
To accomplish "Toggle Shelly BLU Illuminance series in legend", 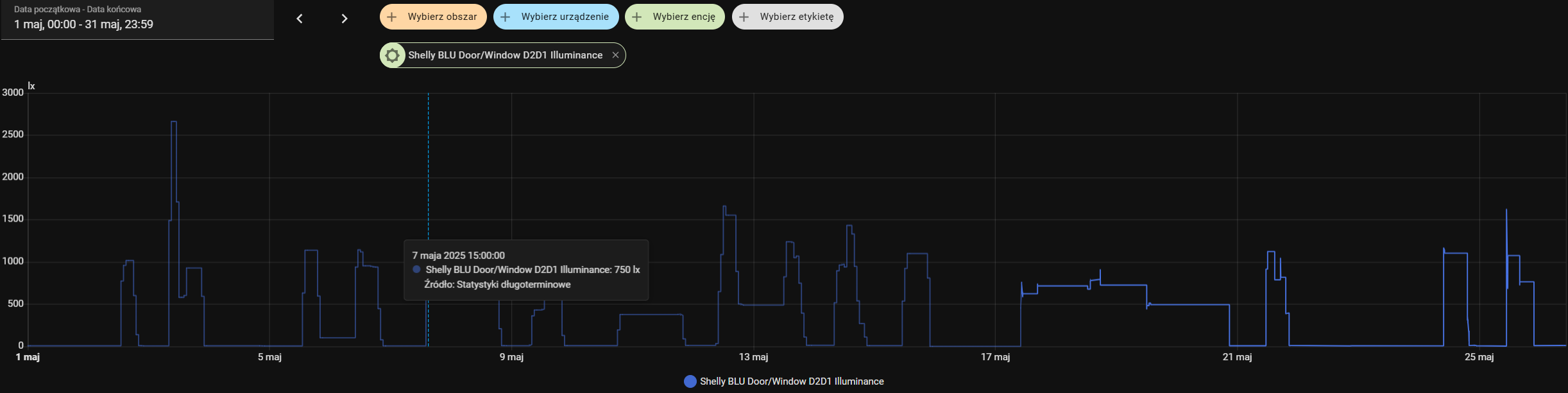I will pos(784,381).
